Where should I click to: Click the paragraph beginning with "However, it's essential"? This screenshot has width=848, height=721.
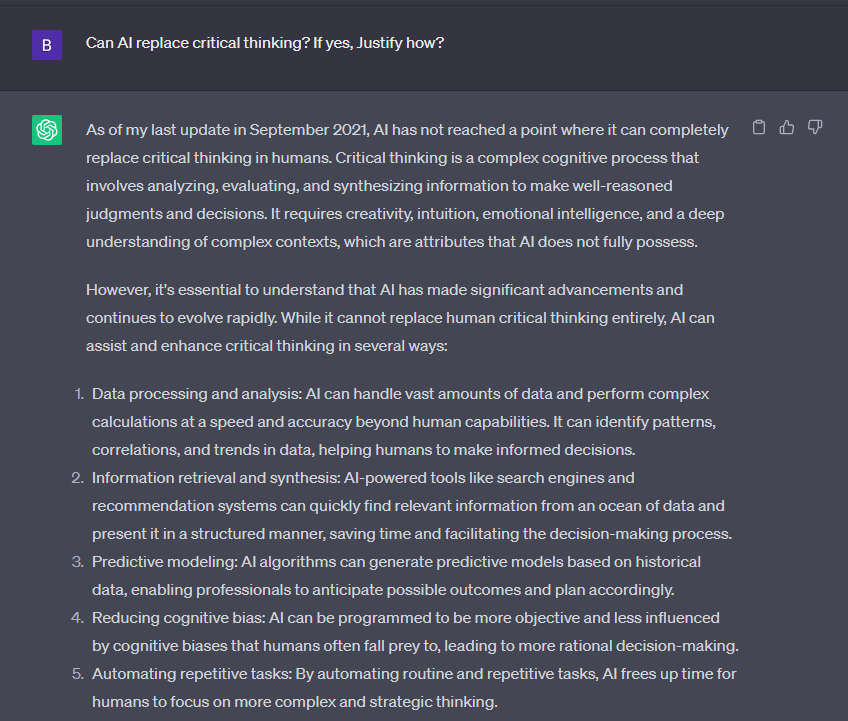pos(400,318)
